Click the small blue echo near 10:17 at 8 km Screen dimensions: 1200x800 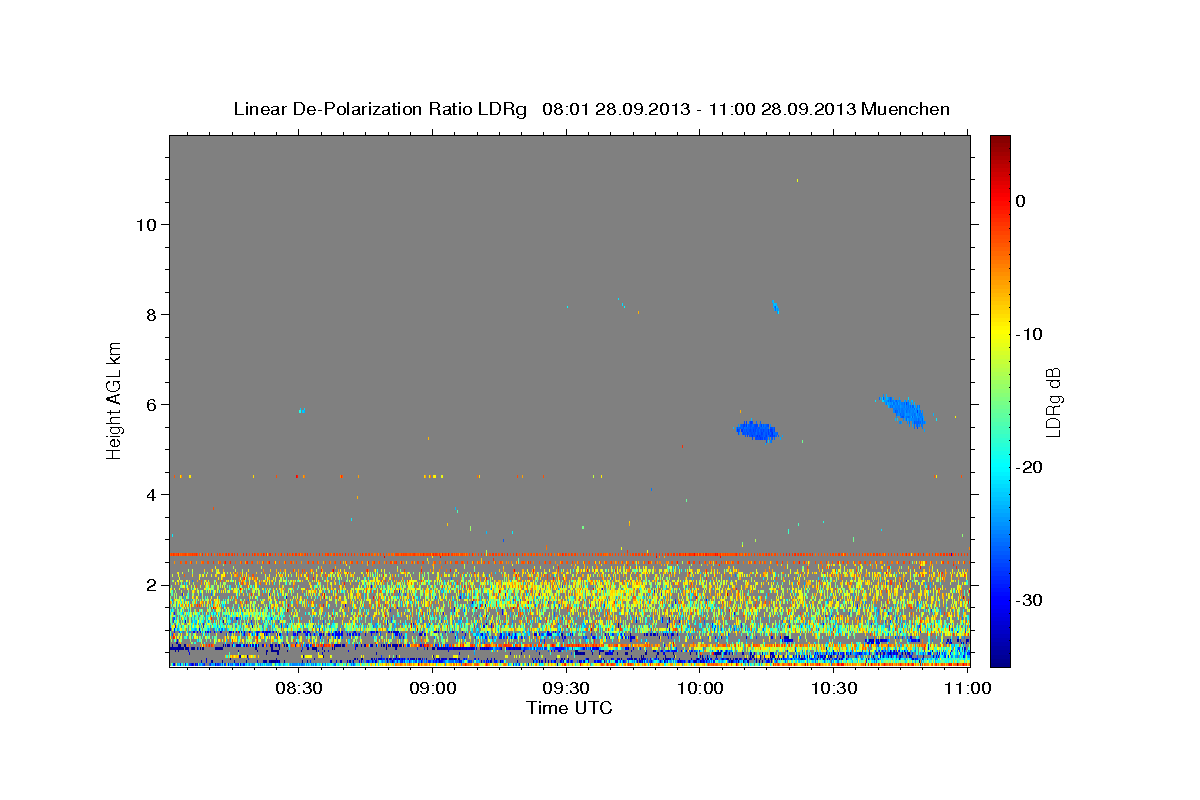(775, 307)
